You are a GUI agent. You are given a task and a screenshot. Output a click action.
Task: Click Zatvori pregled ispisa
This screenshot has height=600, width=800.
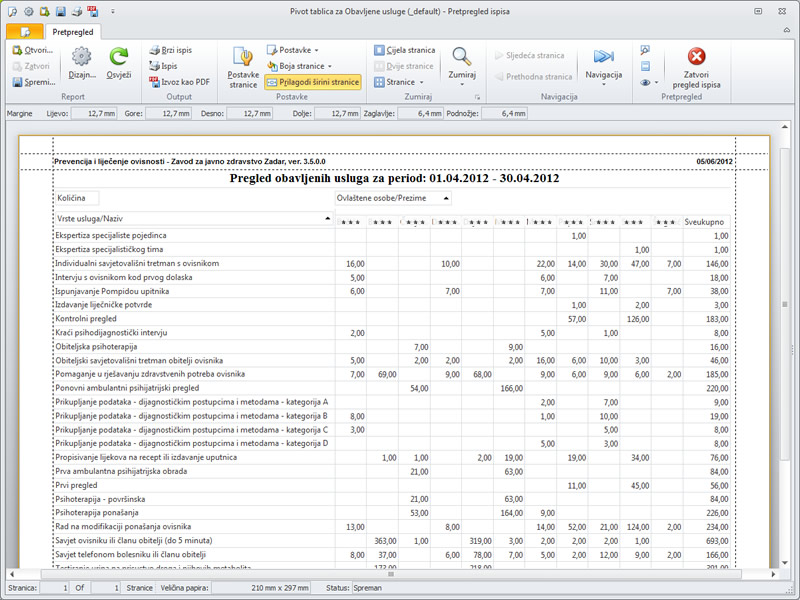point(696,68)
